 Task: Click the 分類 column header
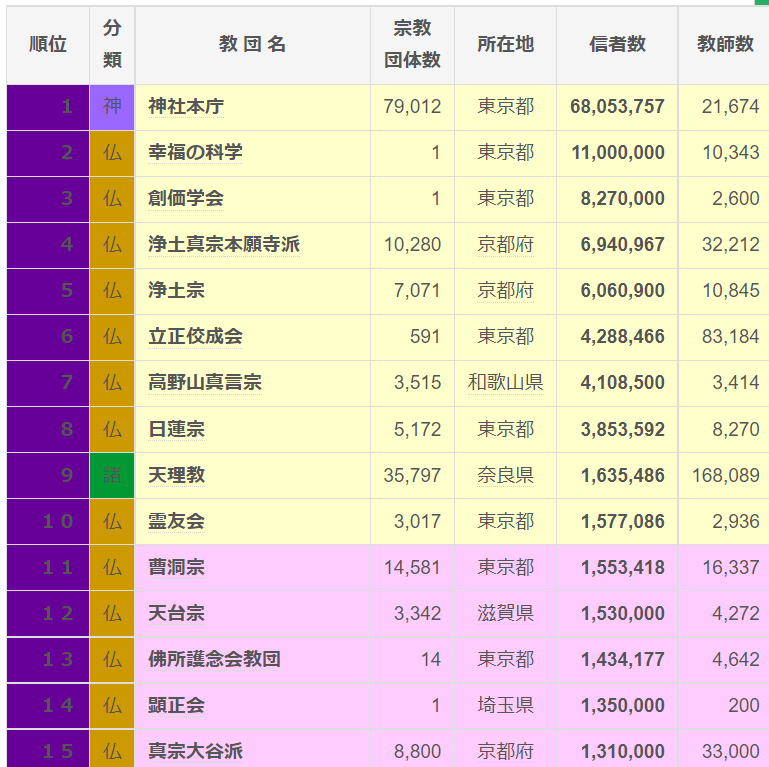click(112, 45)
